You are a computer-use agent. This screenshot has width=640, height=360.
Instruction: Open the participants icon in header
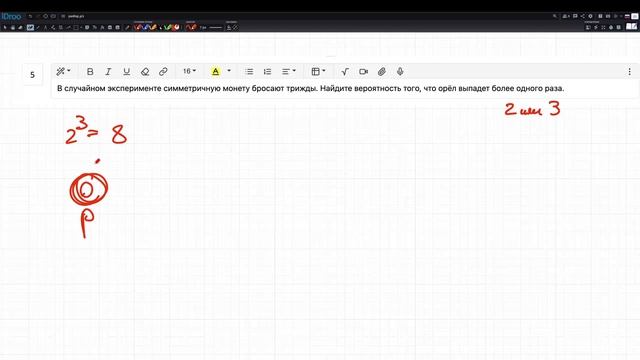(x=566, y=16)
